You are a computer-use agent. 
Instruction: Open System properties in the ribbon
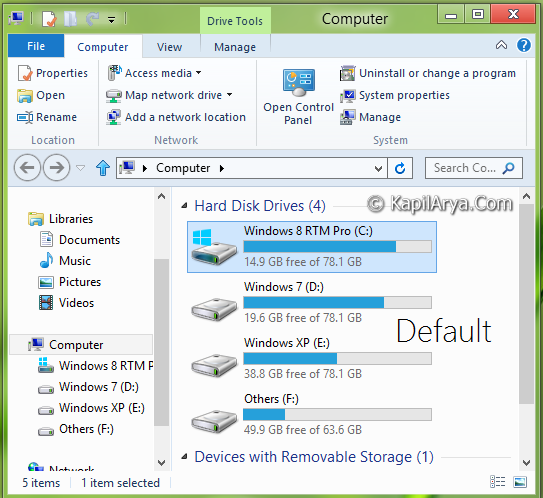coord(395,95)
